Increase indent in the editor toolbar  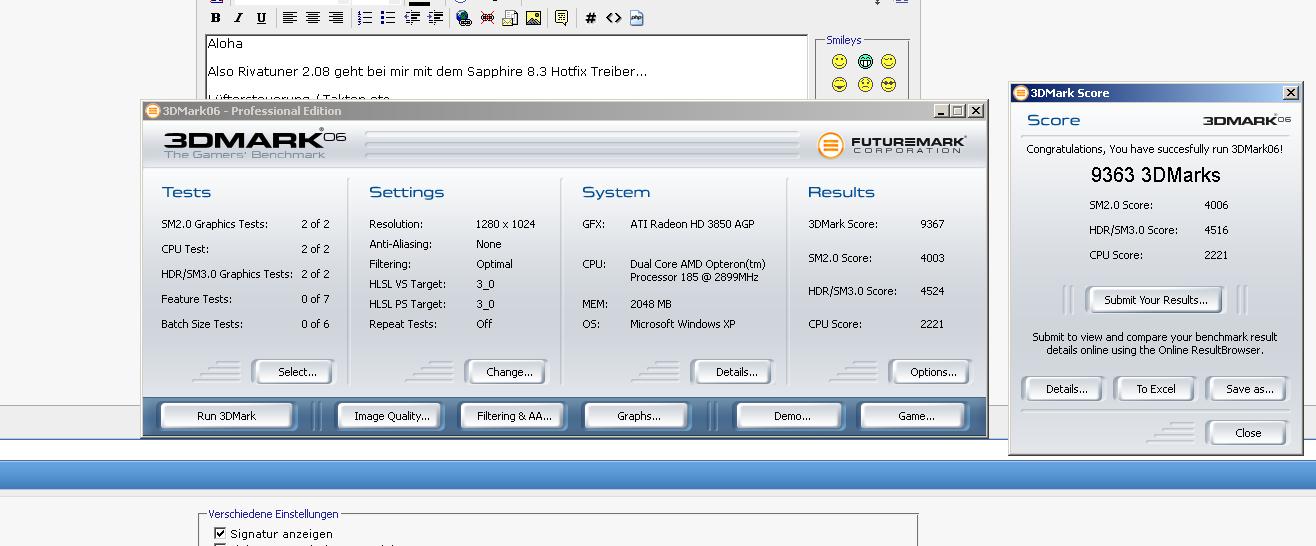(x=435, y=18)
